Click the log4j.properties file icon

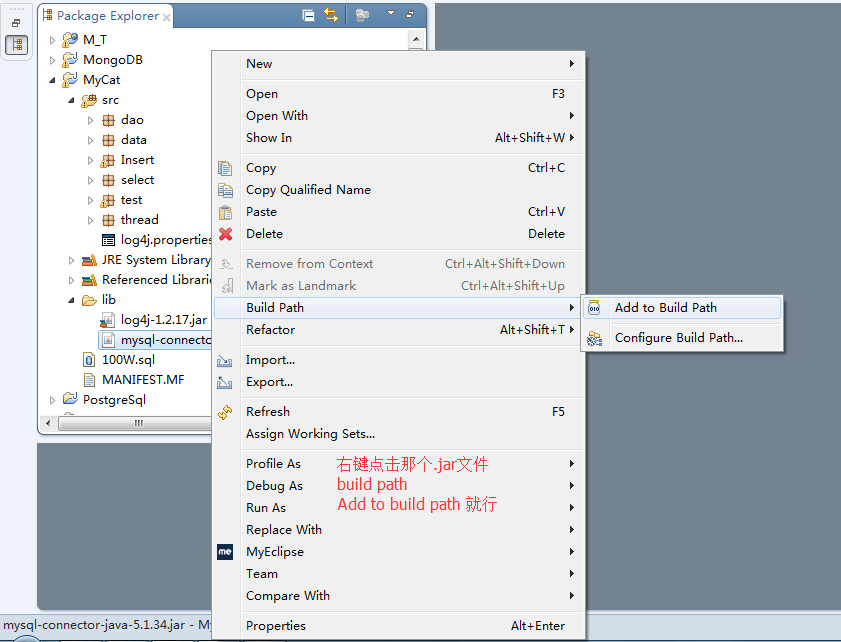tap(108, 240)
